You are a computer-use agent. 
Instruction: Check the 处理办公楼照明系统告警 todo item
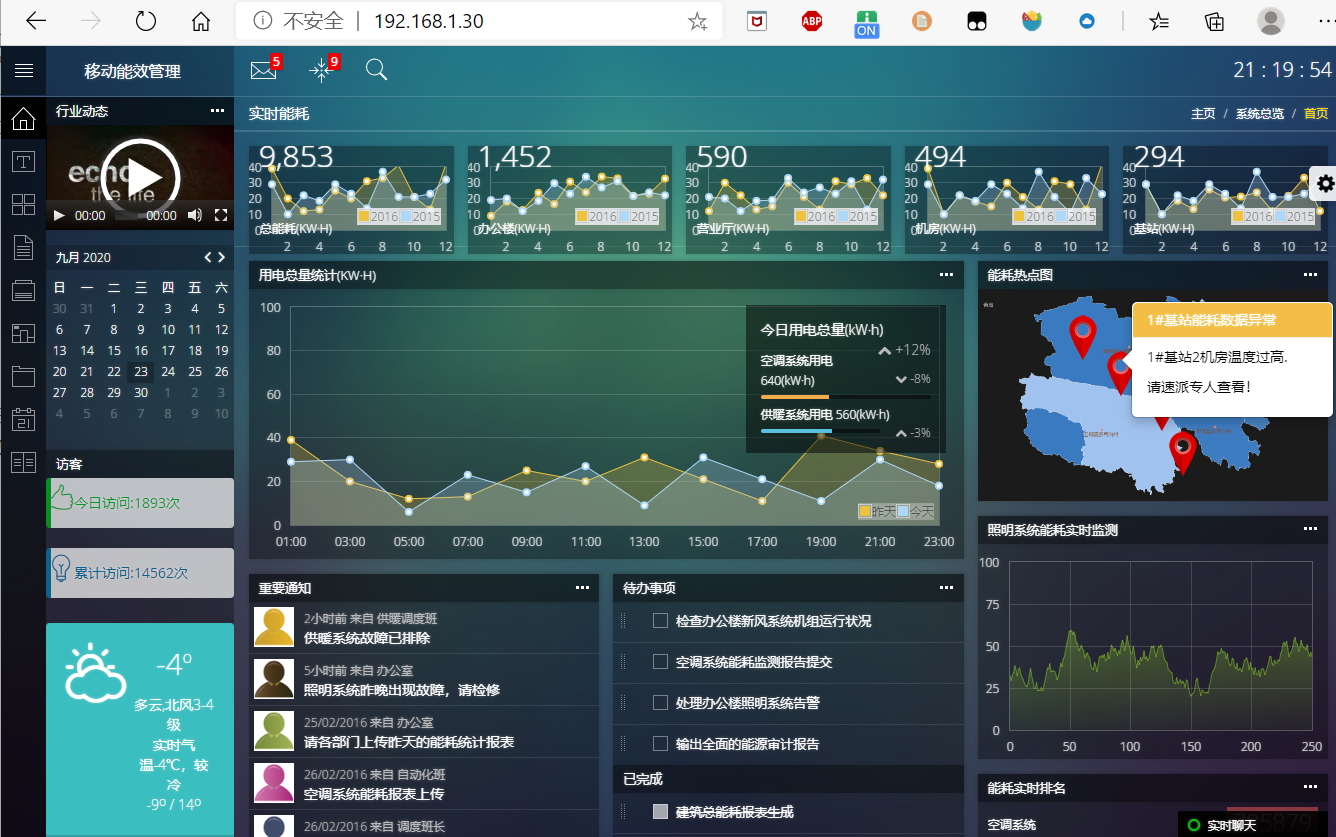pyautogui.click(x=660, y=703)
